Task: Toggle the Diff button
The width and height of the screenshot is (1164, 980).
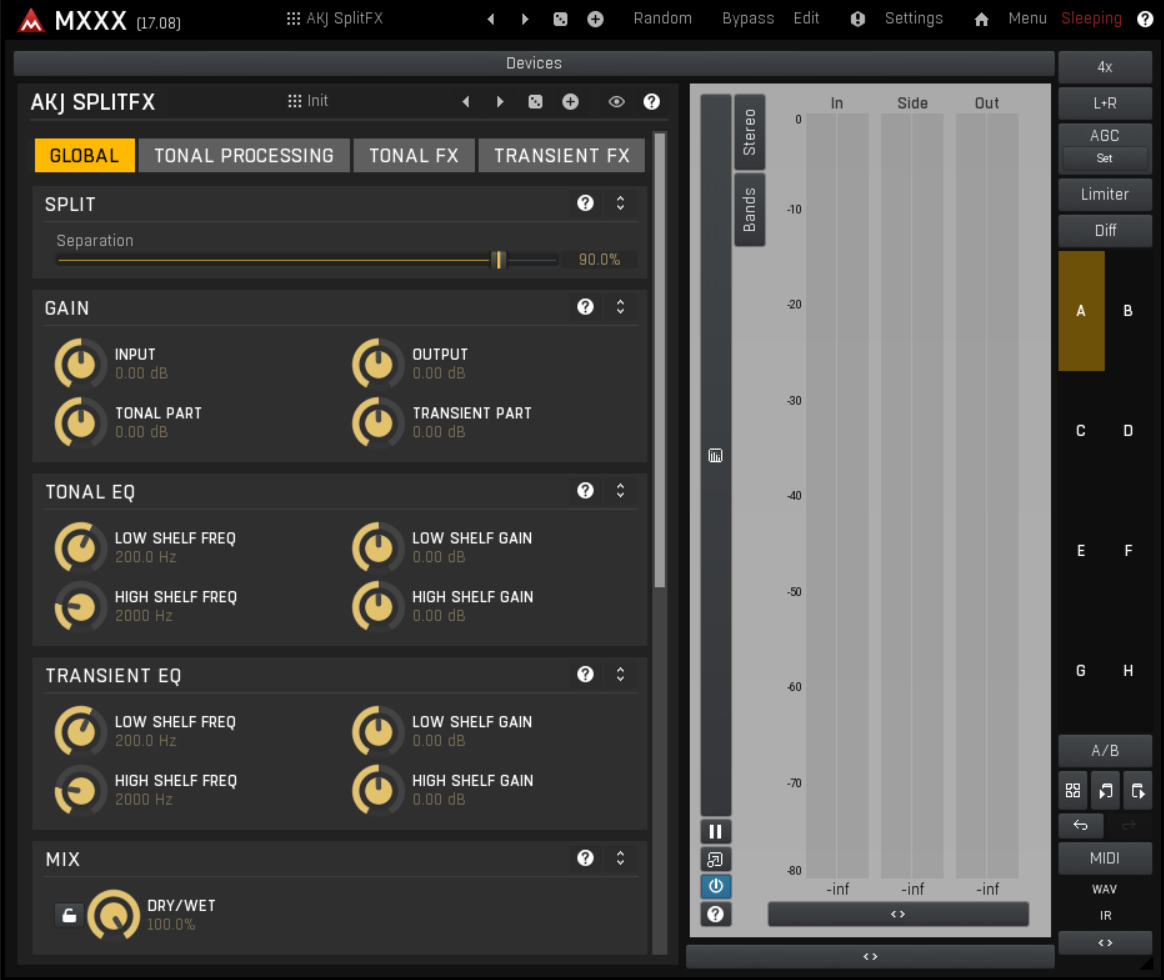Action: click(1105, 231)
